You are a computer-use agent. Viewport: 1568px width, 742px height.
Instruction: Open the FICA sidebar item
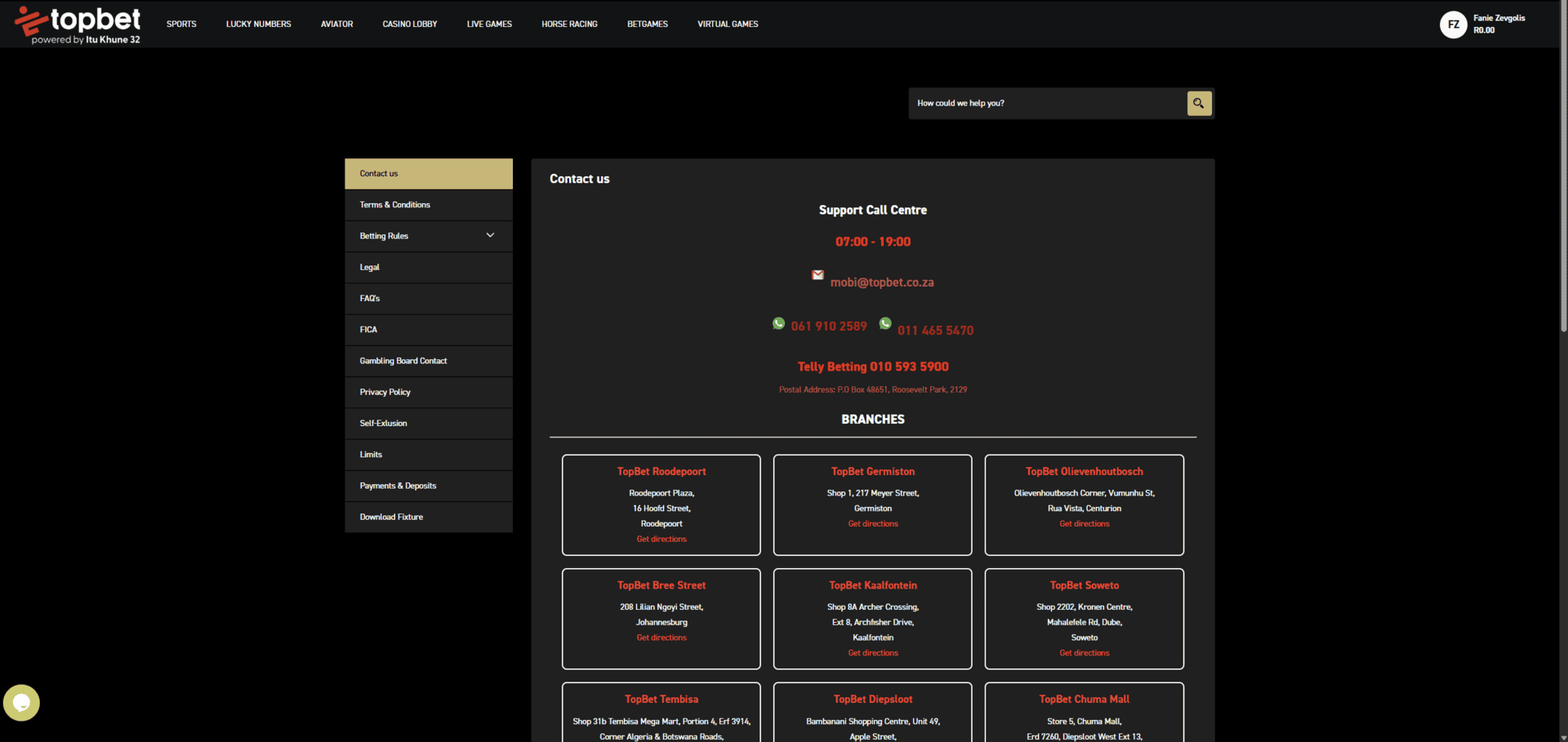(x=429, y=330)
